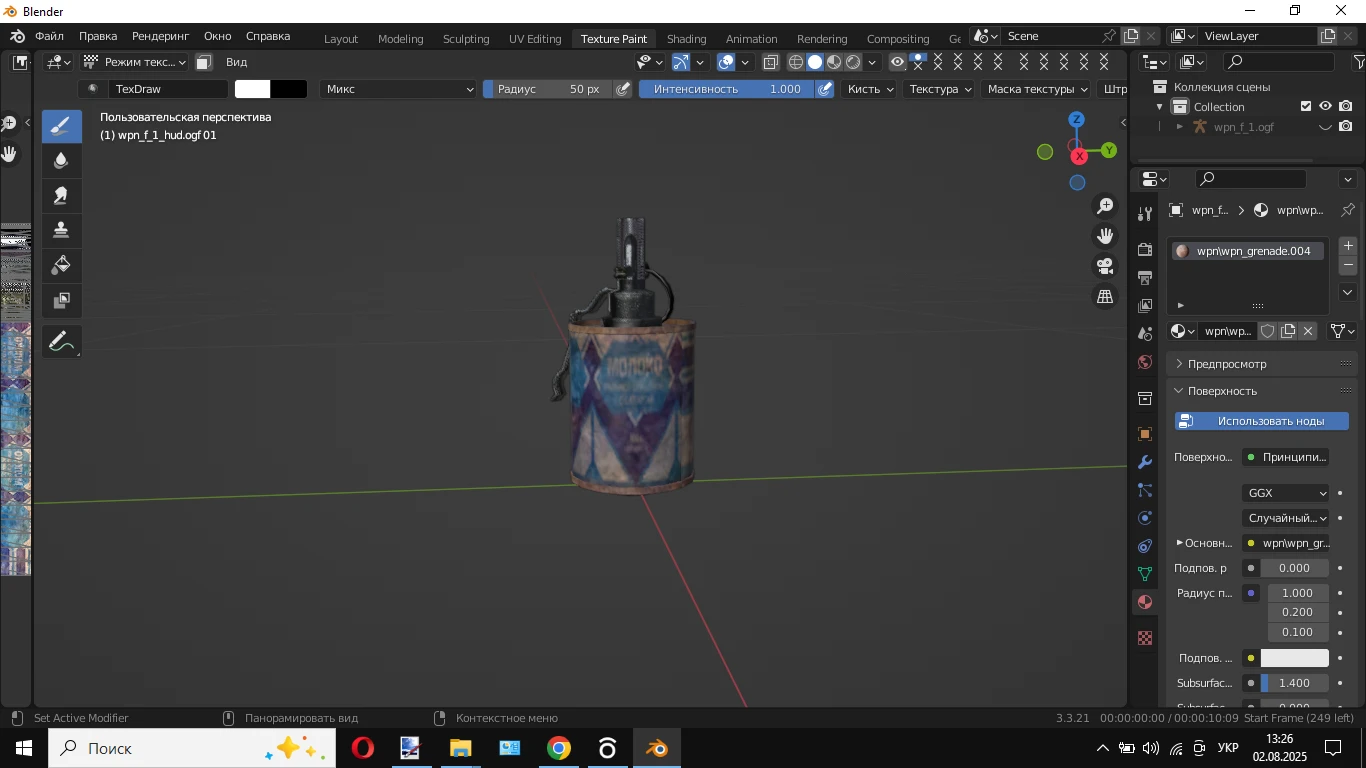Select the Mask tool in toolbar

[61, 300]
